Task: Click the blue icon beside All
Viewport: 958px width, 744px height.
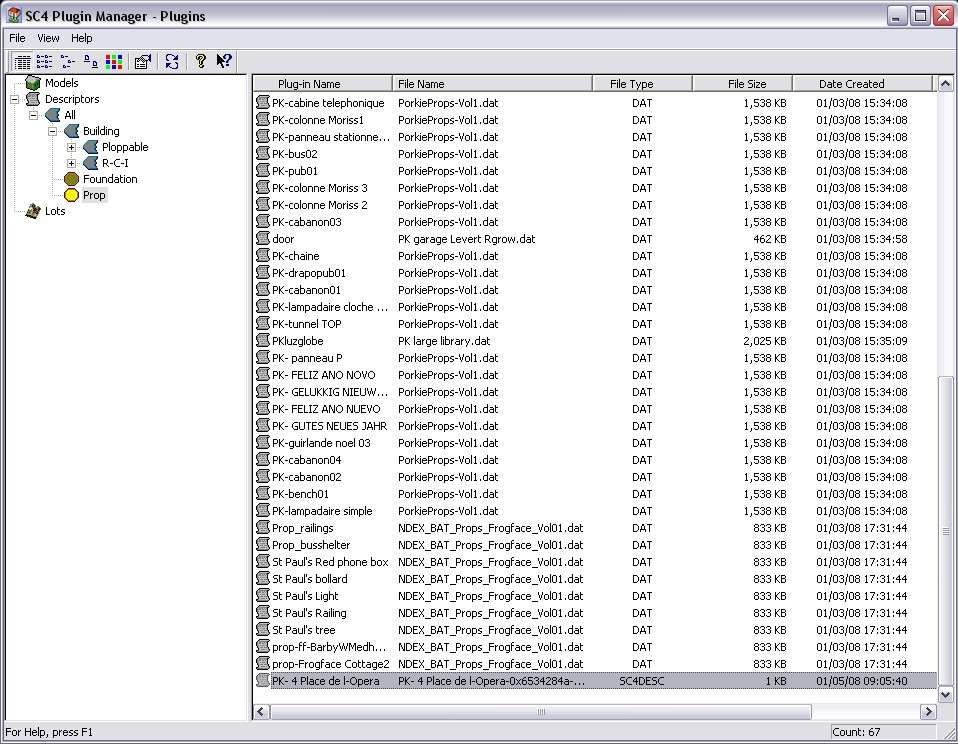Action: pos(53,115)
